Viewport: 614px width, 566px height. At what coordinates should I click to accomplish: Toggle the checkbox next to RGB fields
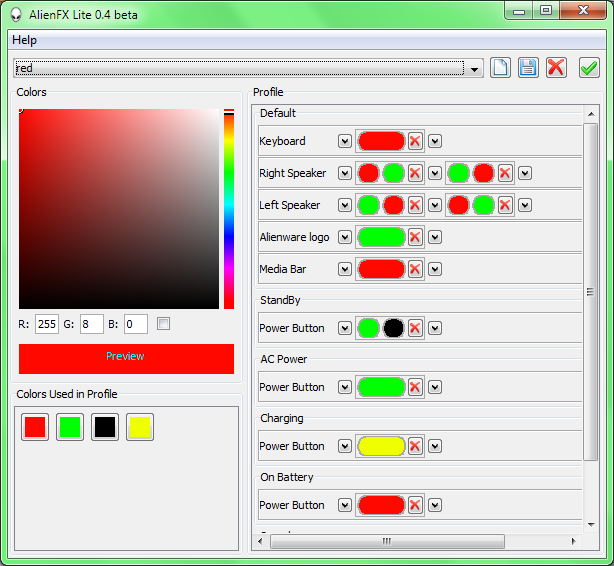click(163, 324)
